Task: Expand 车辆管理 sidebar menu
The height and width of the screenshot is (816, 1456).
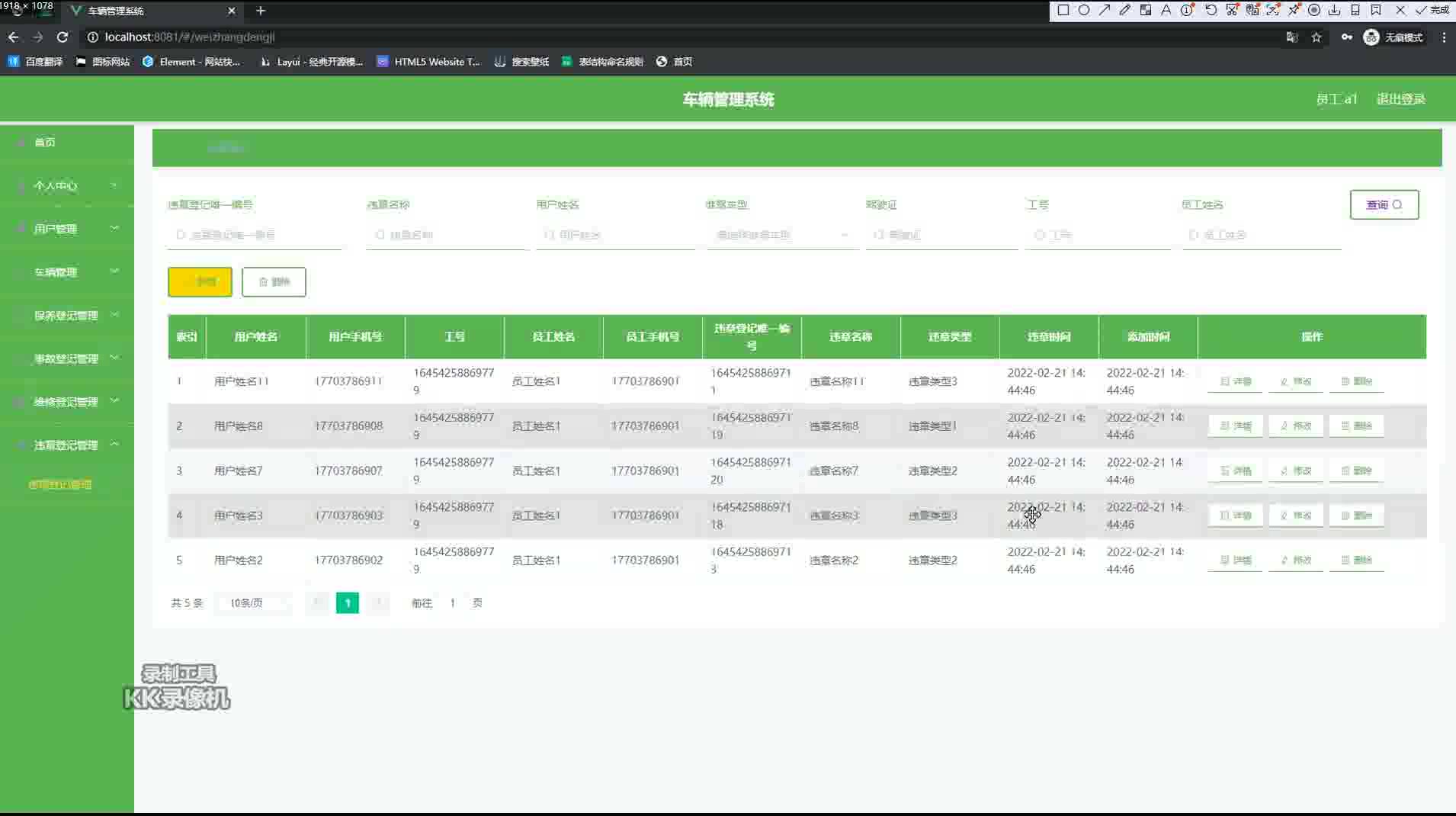Action: tap(67, 271)
